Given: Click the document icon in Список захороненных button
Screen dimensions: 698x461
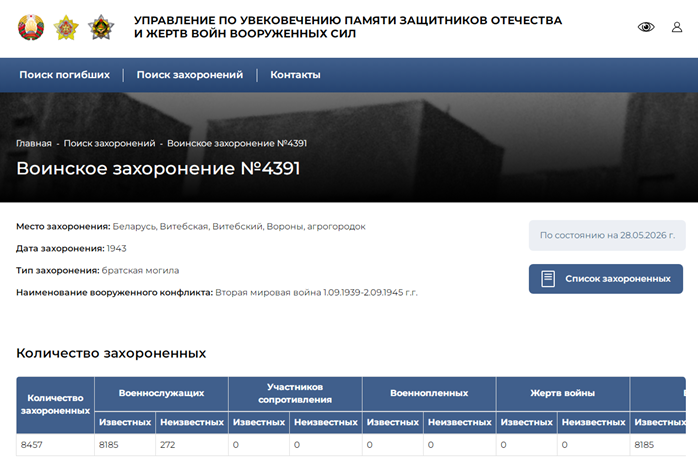Looking at the screenshot, I should pyautogui.click(x=548, y=279).
